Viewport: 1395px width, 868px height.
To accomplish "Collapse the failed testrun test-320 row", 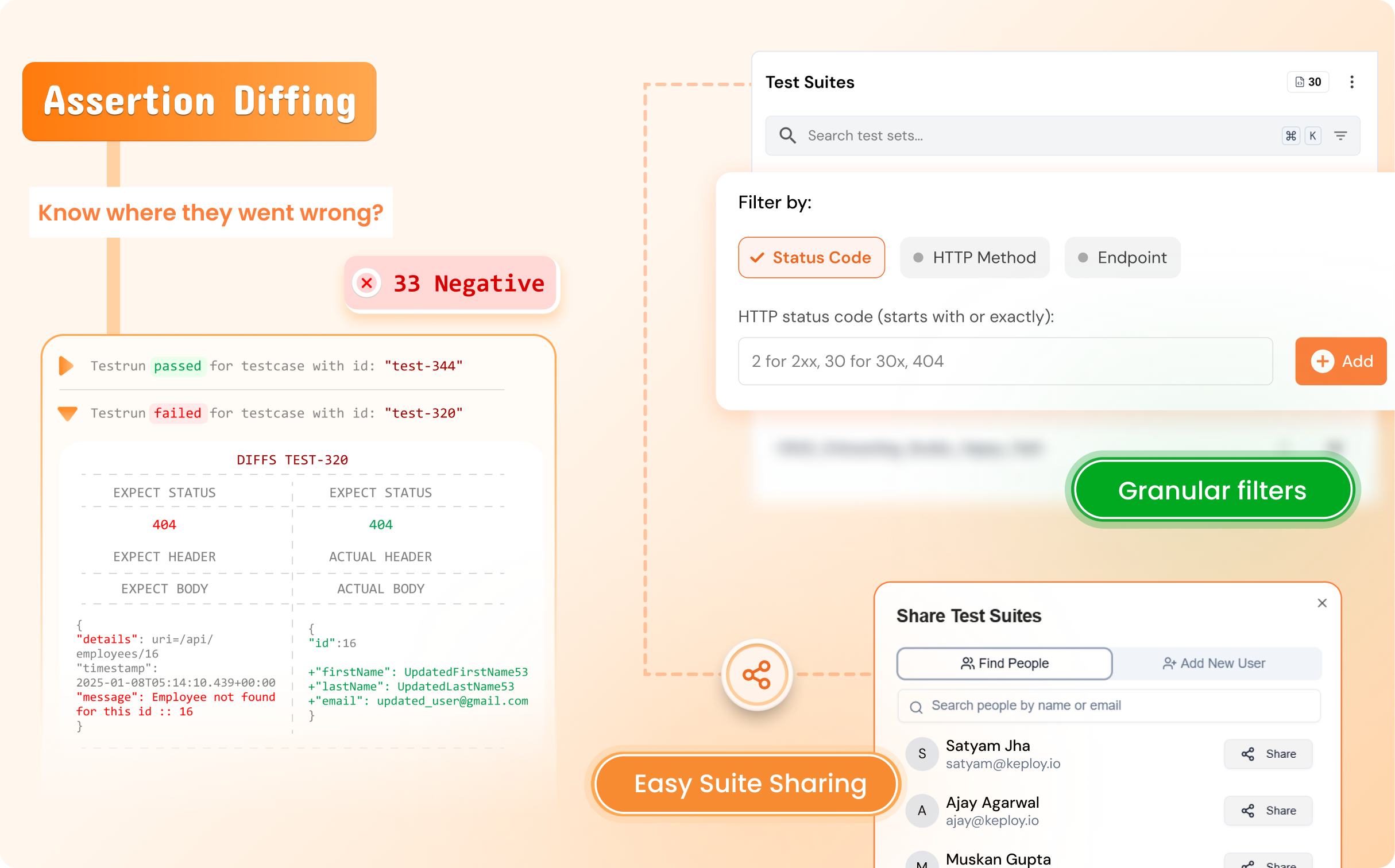I will pos(68,413).
